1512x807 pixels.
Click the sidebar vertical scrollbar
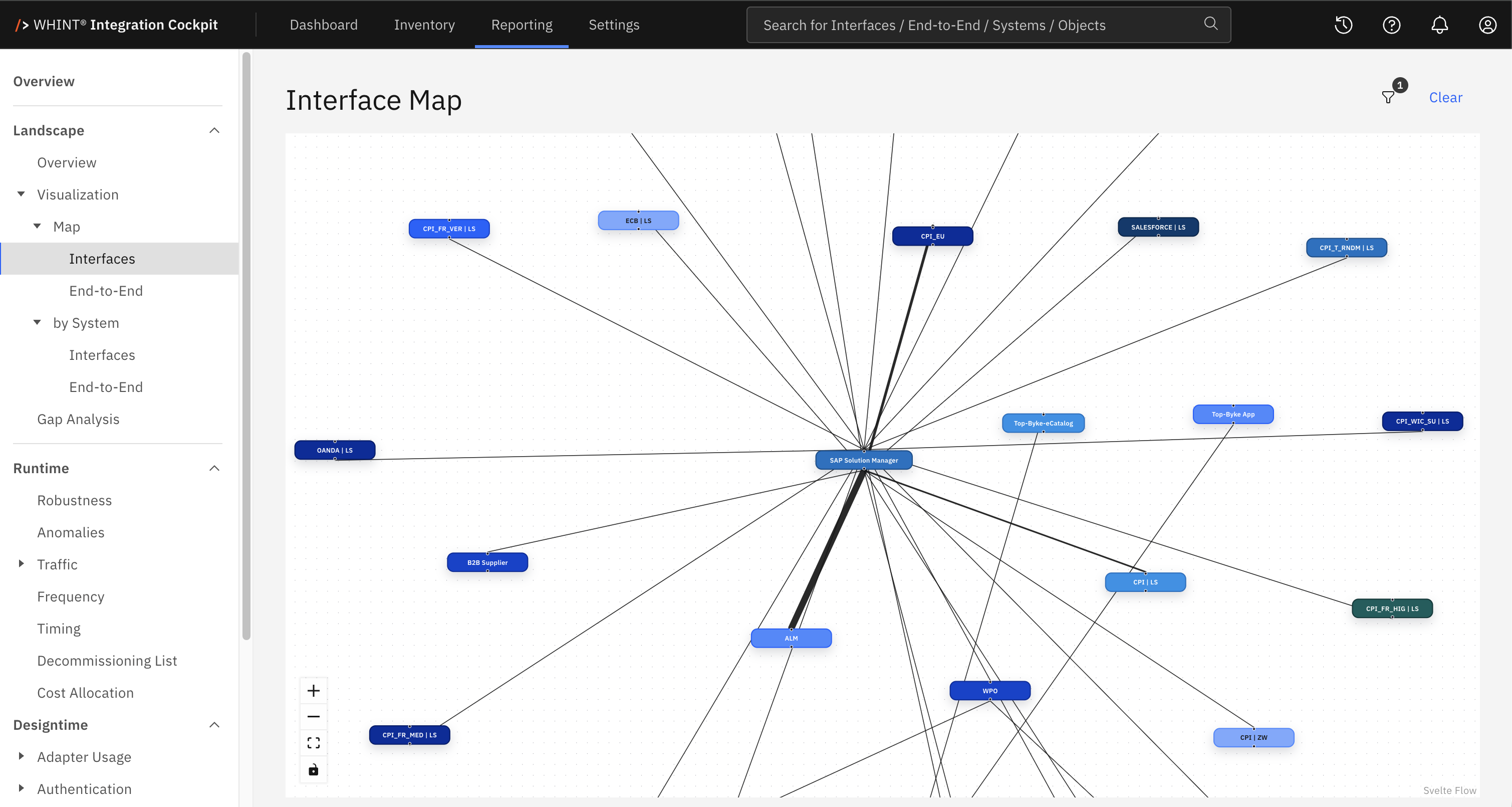pos(246,345)
